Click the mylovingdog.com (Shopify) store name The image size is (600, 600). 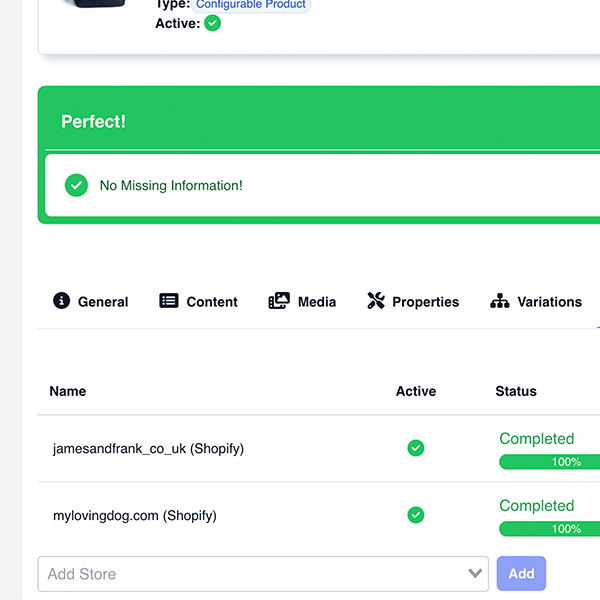point(135,516)
